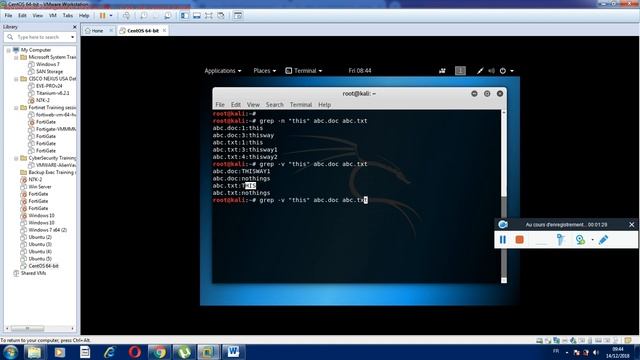The width and height of the screenshot is (640, 360).
Task: Open the VMware View menu
Action: [x=38, y=16]
